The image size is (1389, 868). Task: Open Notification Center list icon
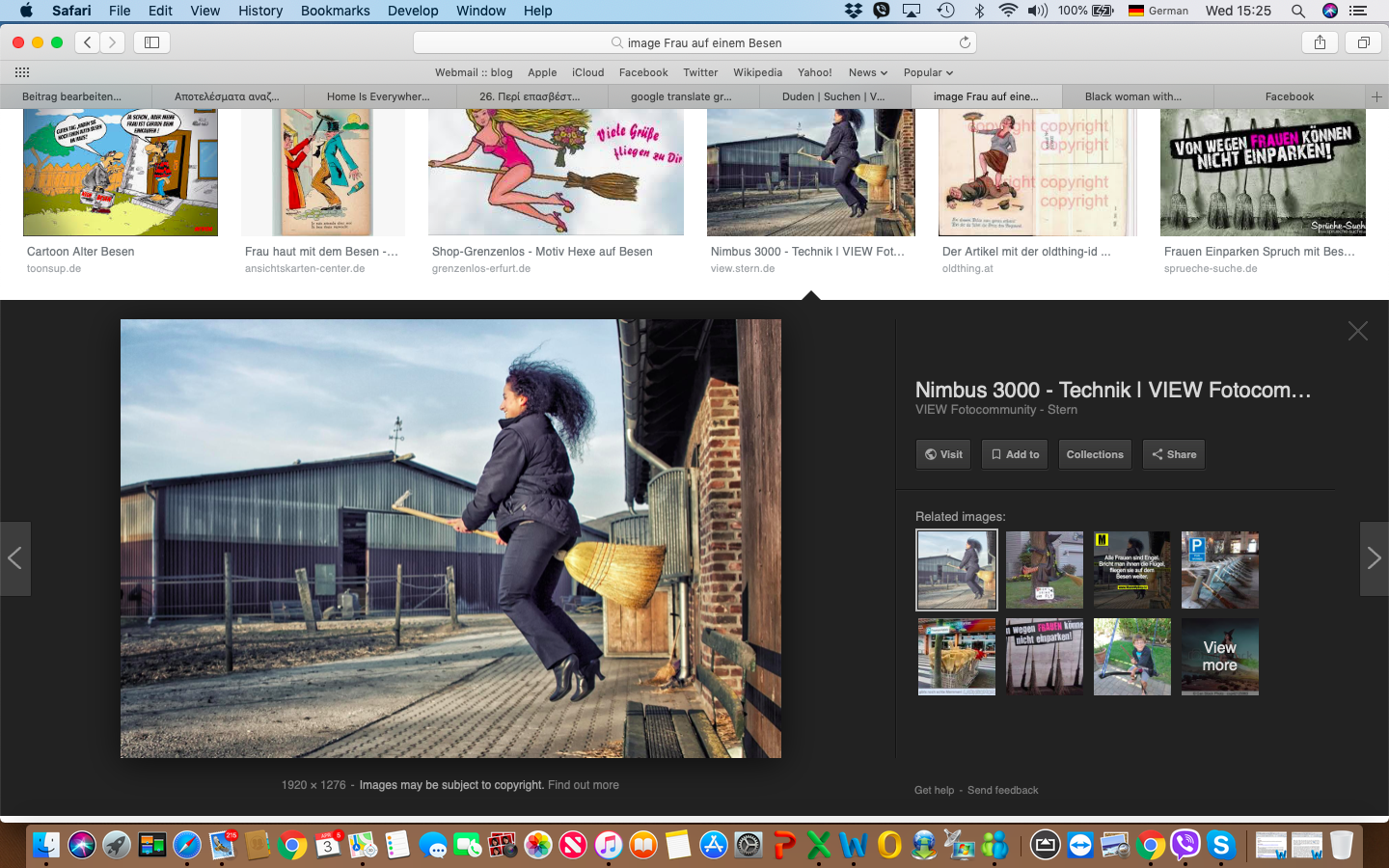pyautogui.click(x=1359, y=11)
